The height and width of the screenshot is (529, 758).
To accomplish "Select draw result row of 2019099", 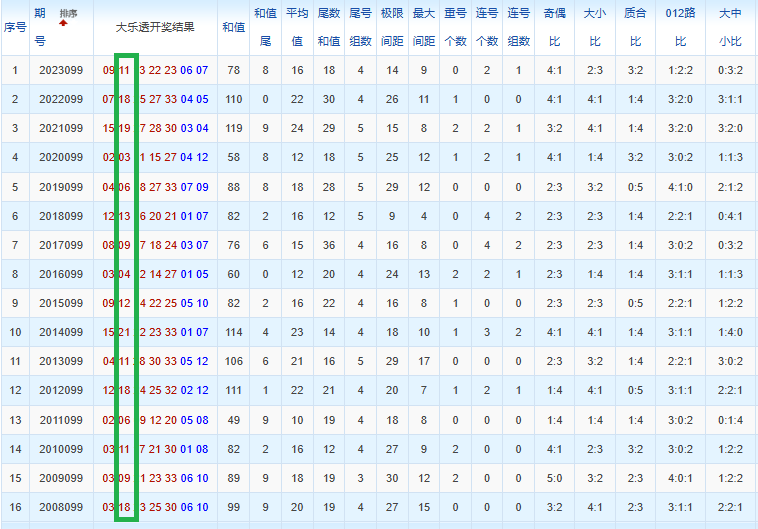I will (x=155, y=187).
